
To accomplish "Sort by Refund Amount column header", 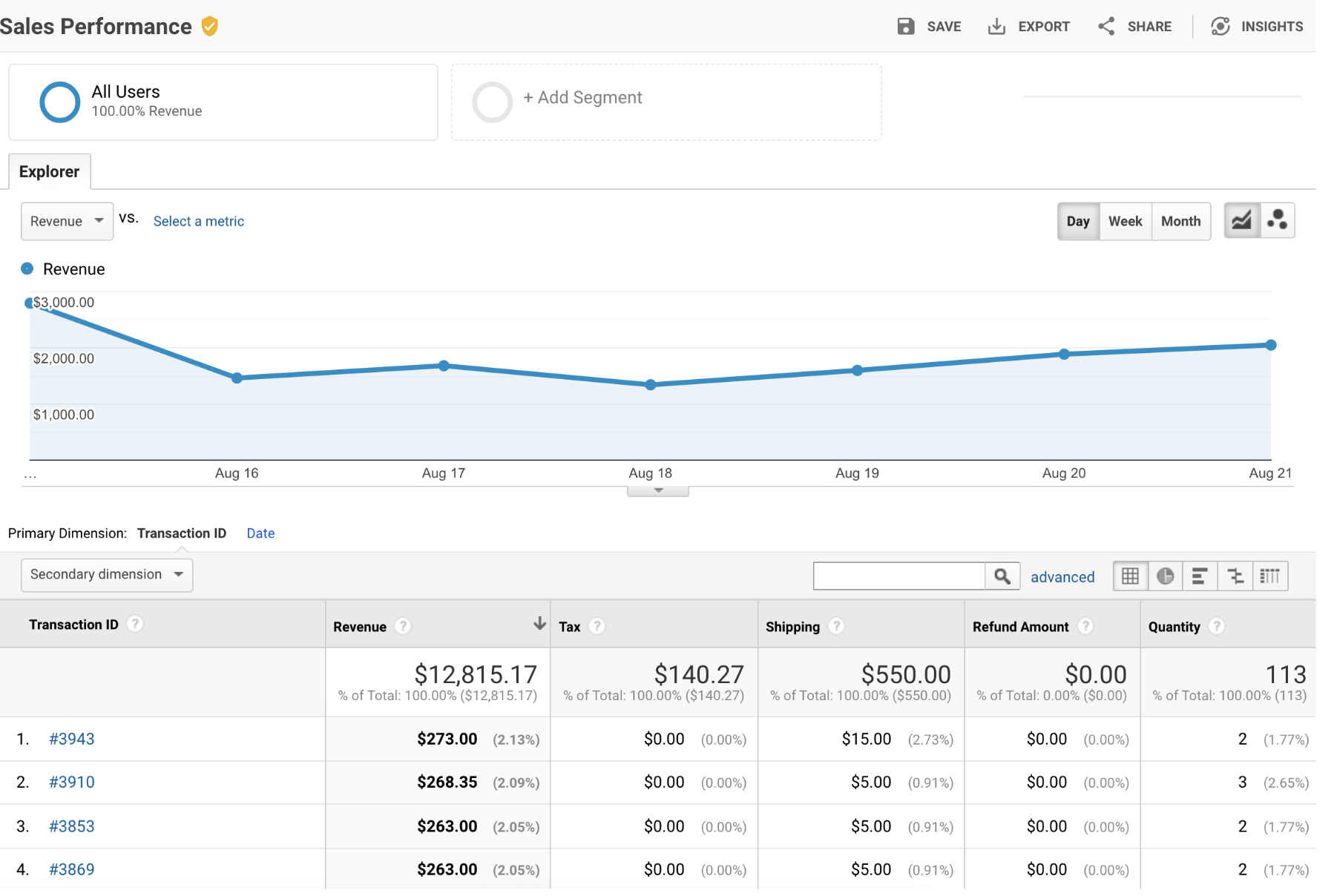I will click(x=1021, y=627).
